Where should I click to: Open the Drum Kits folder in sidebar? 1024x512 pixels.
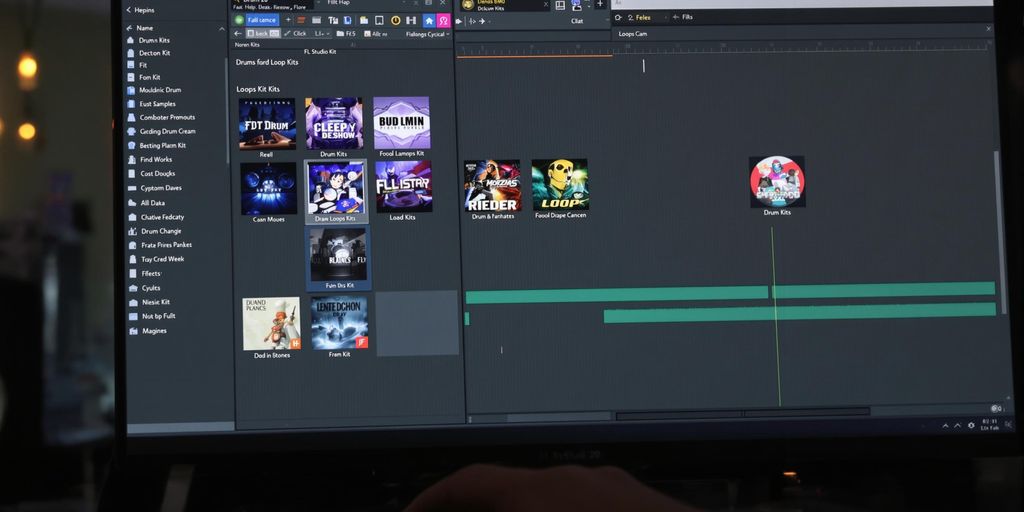coord(154,40)
